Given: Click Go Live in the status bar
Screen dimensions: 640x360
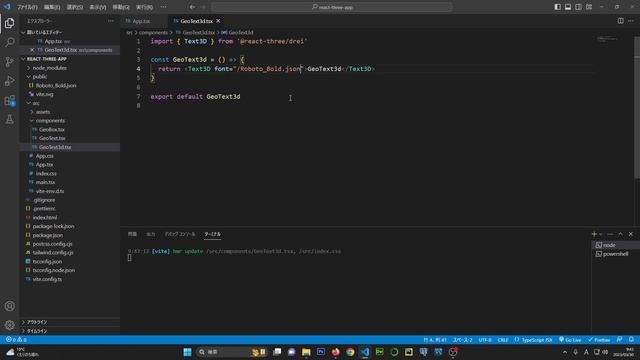Looking at the screenshot, I should click(x=570, y=340).
